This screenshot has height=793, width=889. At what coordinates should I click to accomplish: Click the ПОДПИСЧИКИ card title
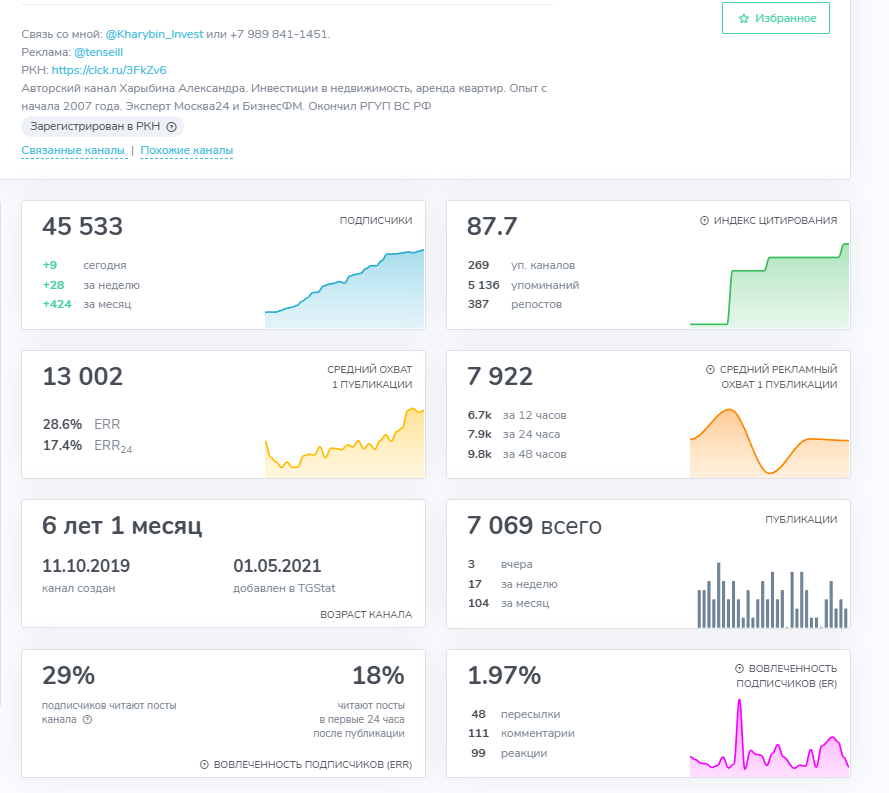[x=375, y=221]
